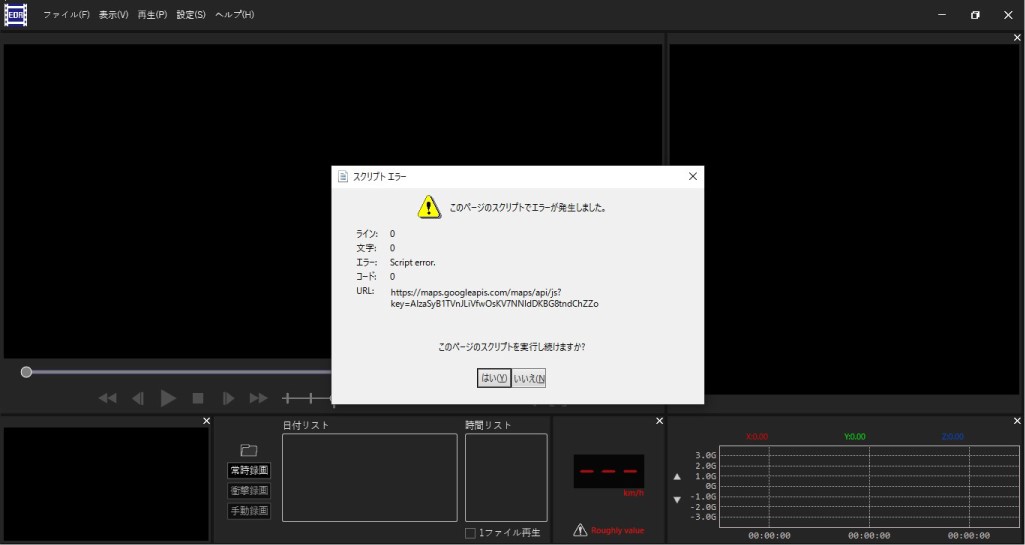Open the 設定(S) menu
The height and width of the screenshot is (545, 1025).
[190, 14]
